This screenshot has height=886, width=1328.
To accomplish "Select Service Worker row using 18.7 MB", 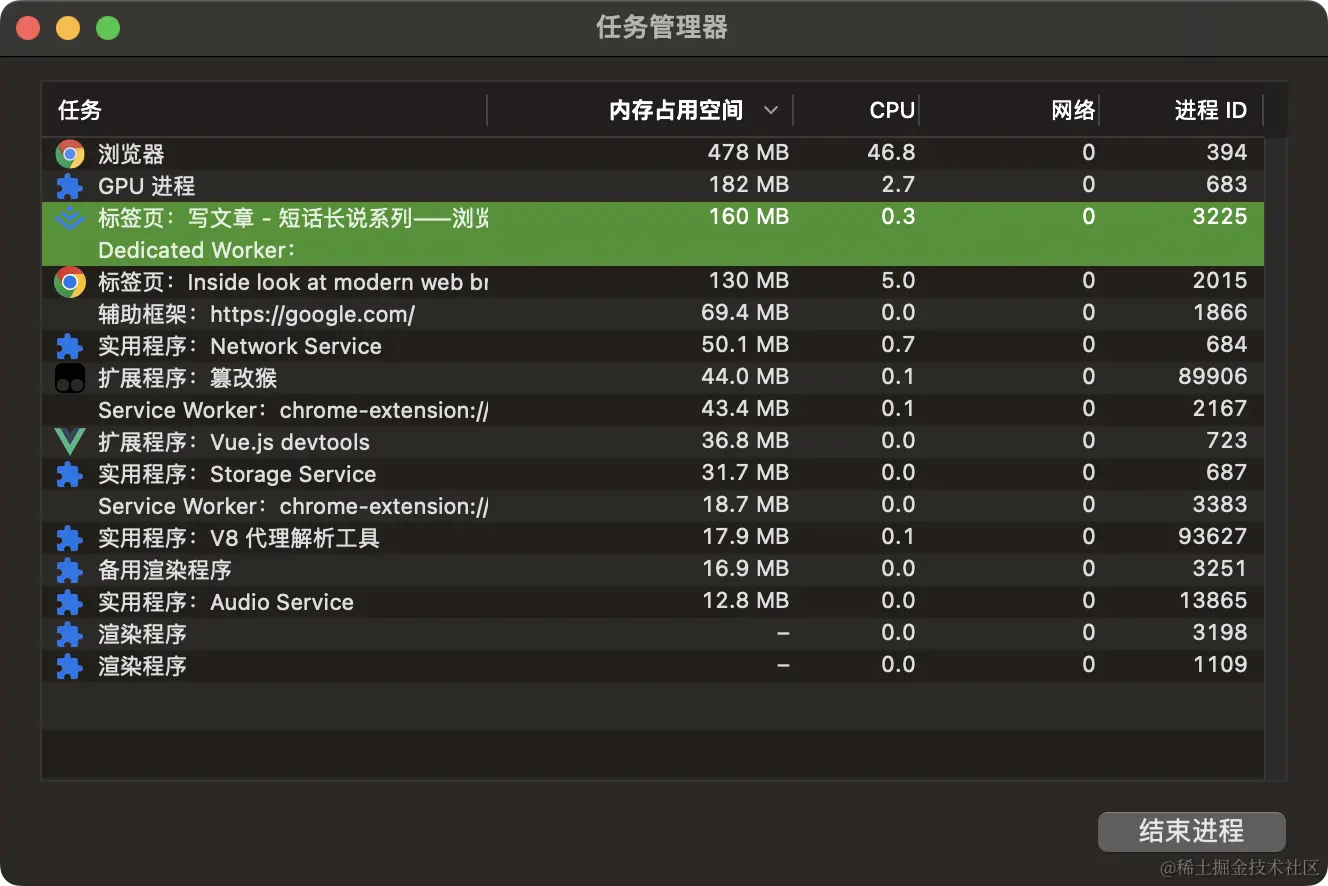I will click(x=652, y=506).
